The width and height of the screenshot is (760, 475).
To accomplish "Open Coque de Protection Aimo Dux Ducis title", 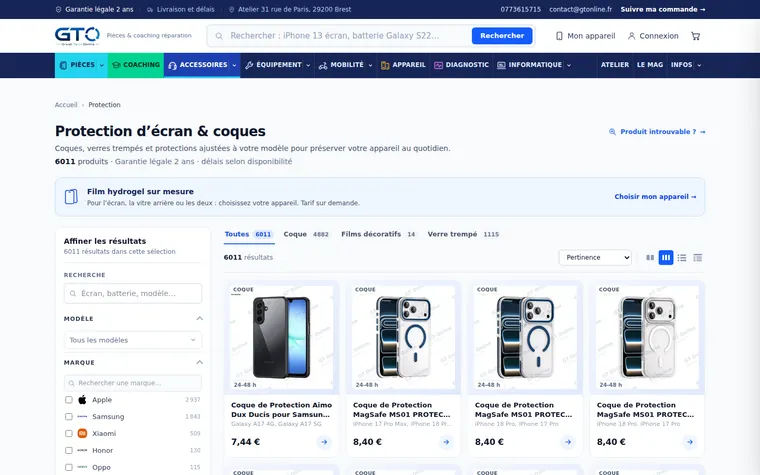I will (x=282, y=410).
